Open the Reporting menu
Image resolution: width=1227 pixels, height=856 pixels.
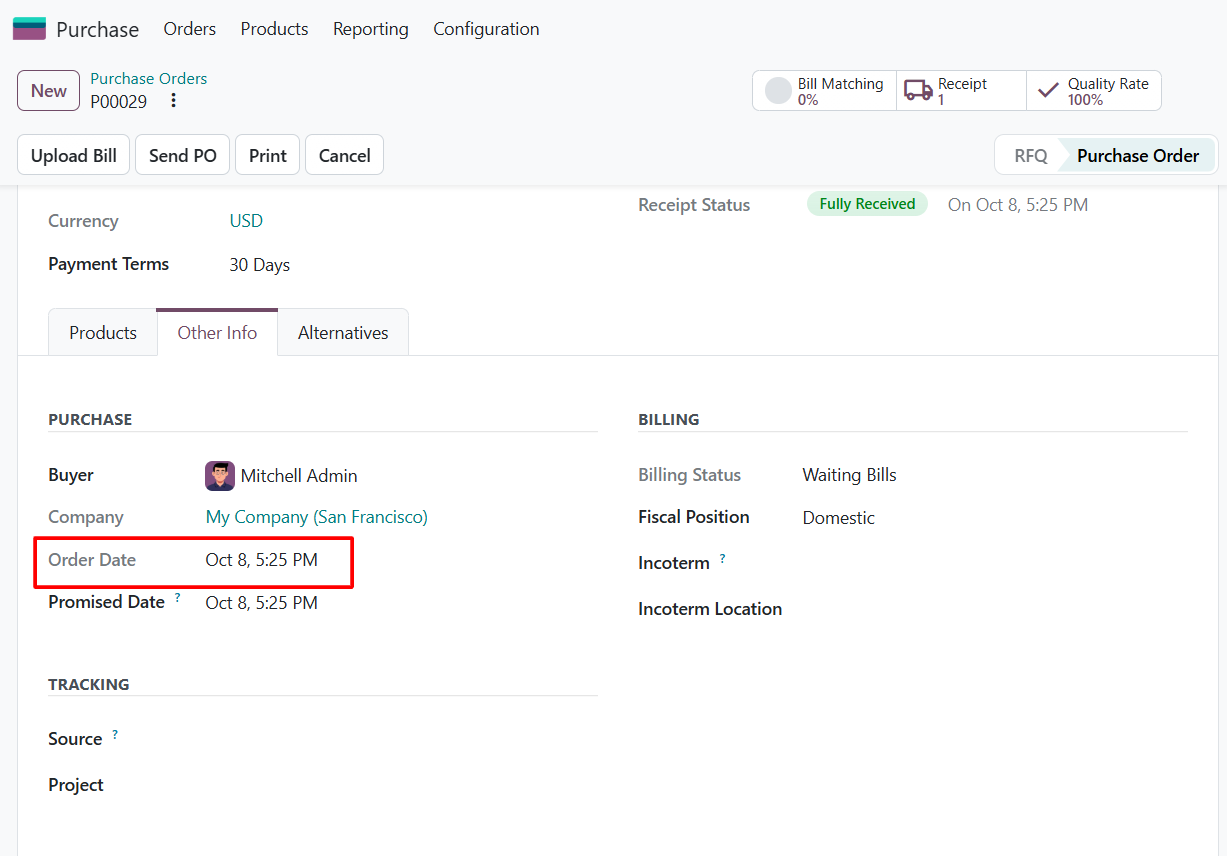tap(371, 29)
